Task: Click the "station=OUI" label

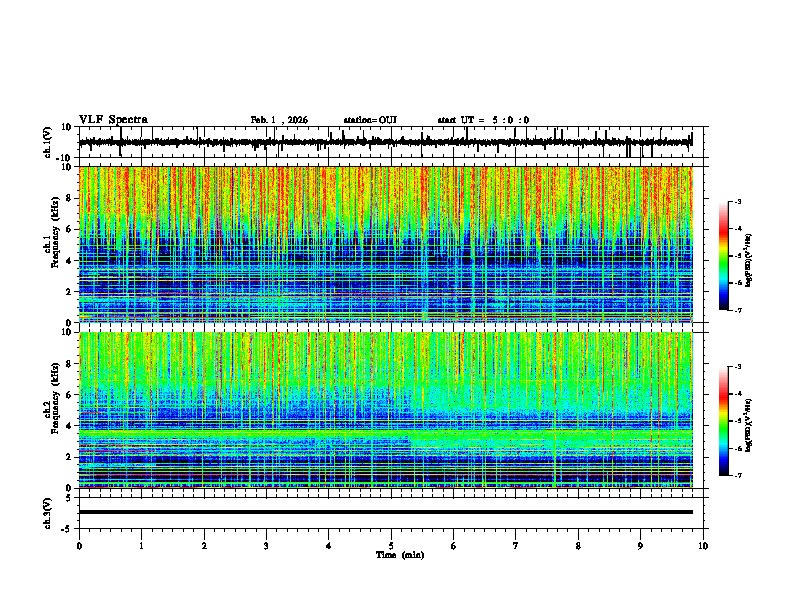Action: [x=370, y=120]
